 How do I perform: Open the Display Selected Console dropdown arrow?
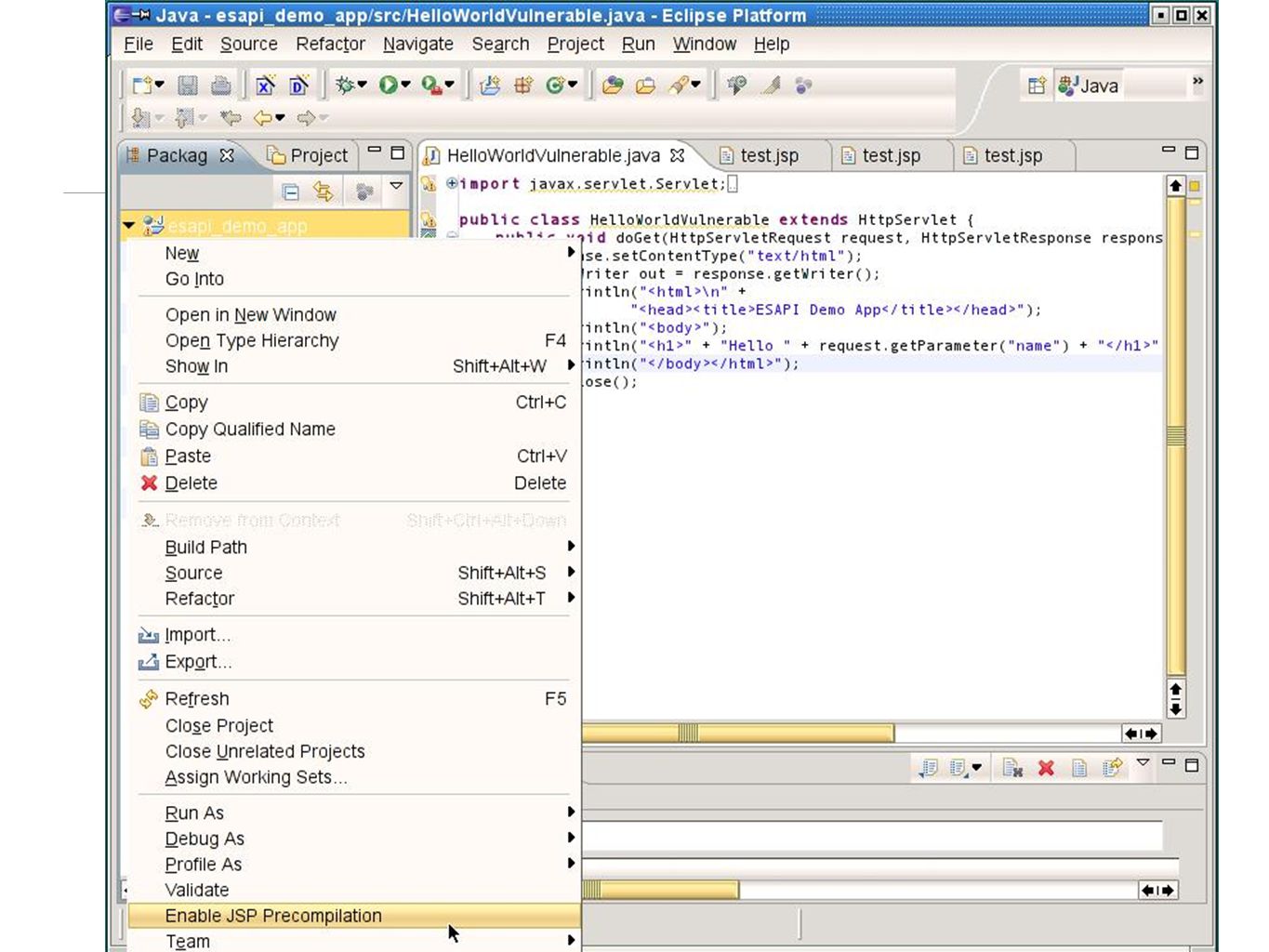click(976, 768)
